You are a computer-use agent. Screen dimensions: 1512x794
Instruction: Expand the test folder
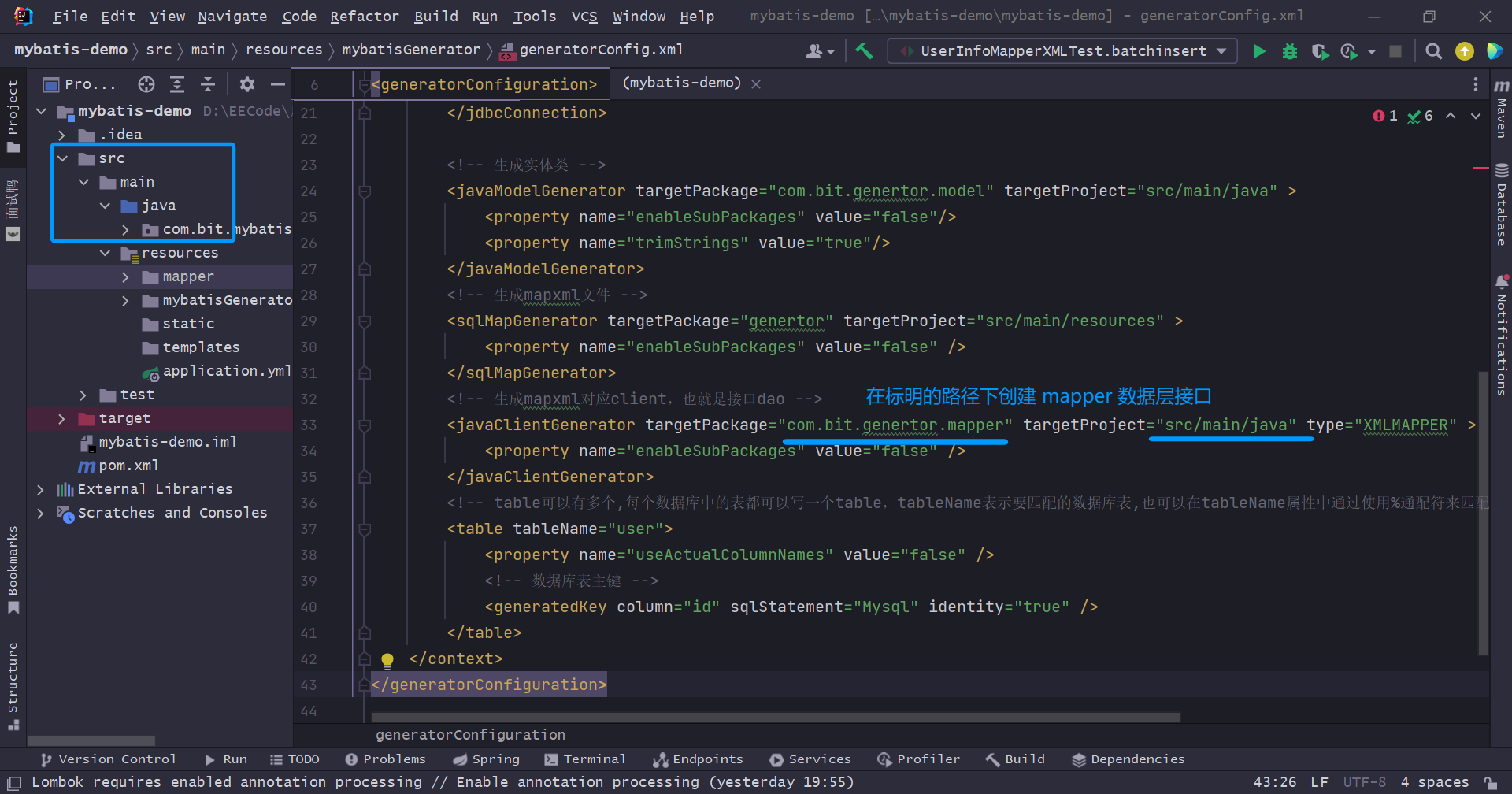coord(83,395)
